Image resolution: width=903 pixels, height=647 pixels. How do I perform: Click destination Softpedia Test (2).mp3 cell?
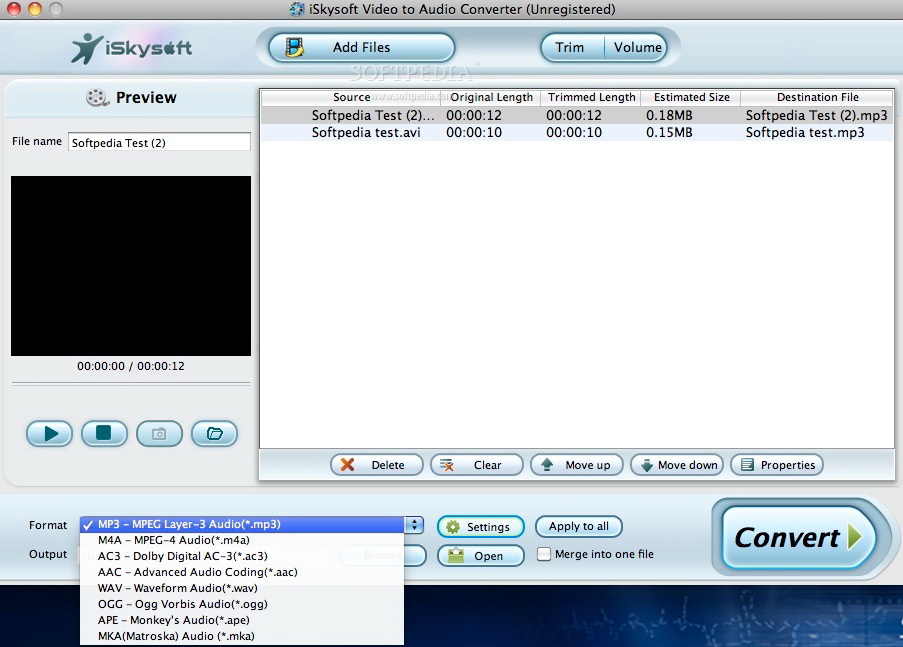tap(817, 115)
